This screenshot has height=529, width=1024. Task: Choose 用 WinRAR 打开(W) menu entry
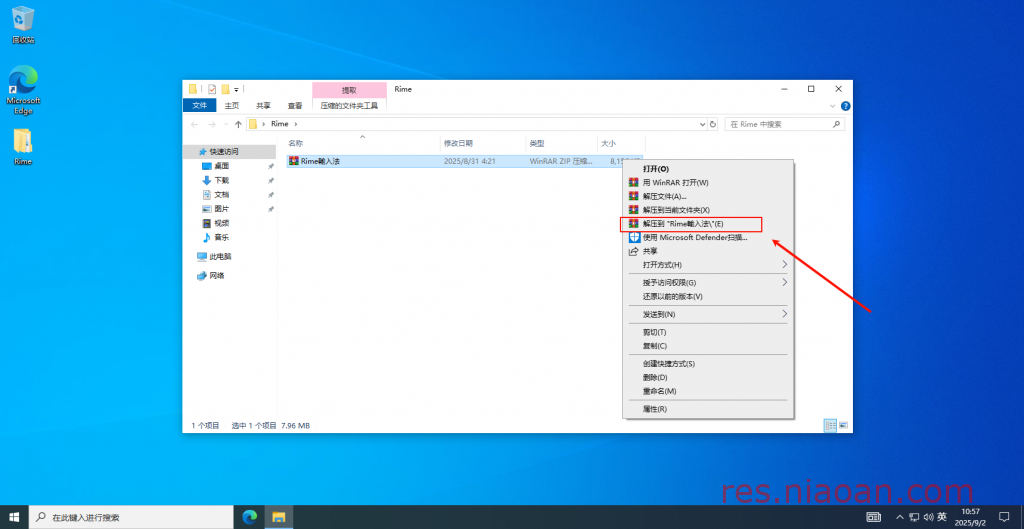coord(708,182)
